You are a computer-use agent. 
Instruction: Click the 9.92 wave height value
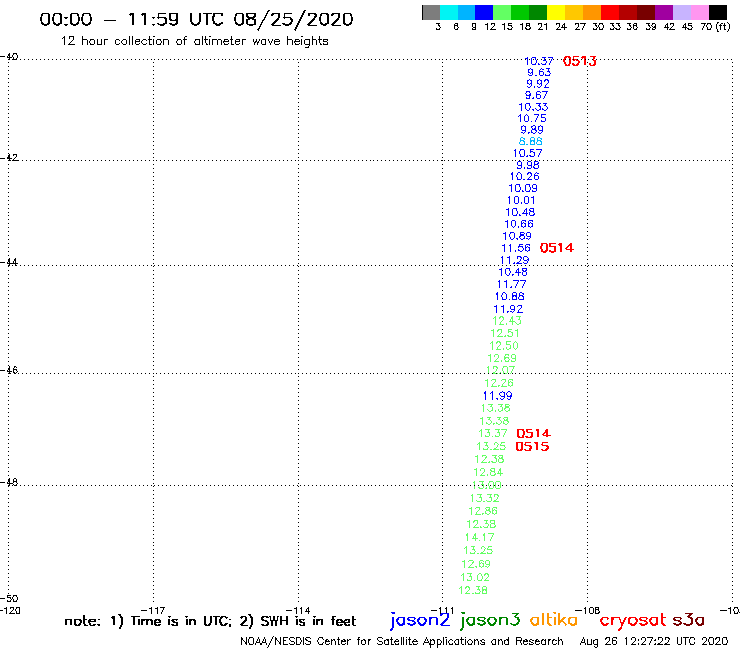coord(538,84)
